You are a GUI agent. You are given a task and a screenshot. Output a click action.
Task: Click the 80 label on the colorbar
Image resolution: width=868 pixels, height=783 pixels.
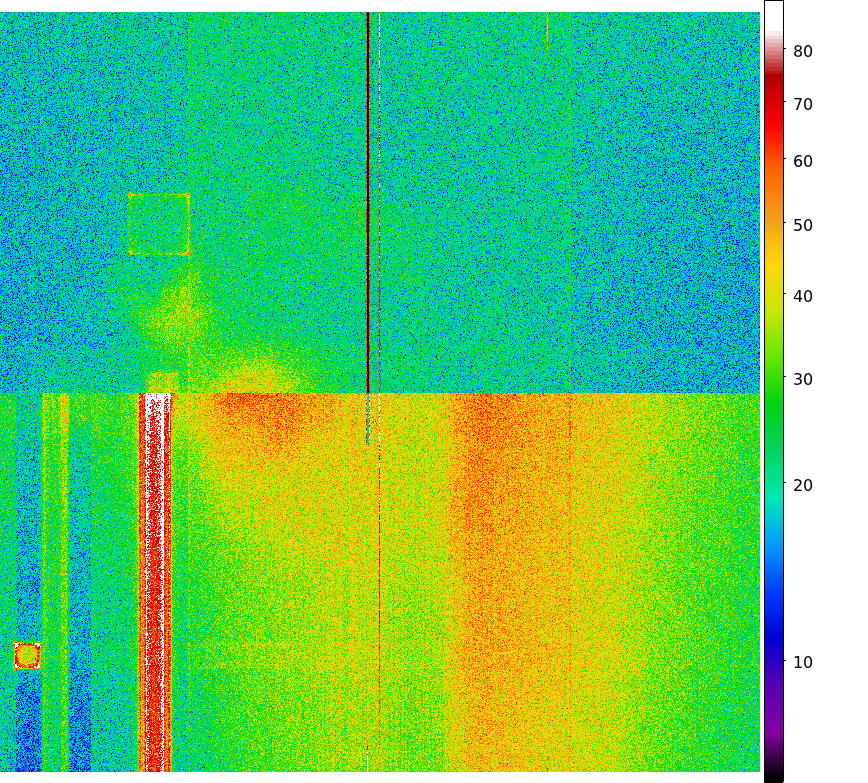[x=803, y=52]
